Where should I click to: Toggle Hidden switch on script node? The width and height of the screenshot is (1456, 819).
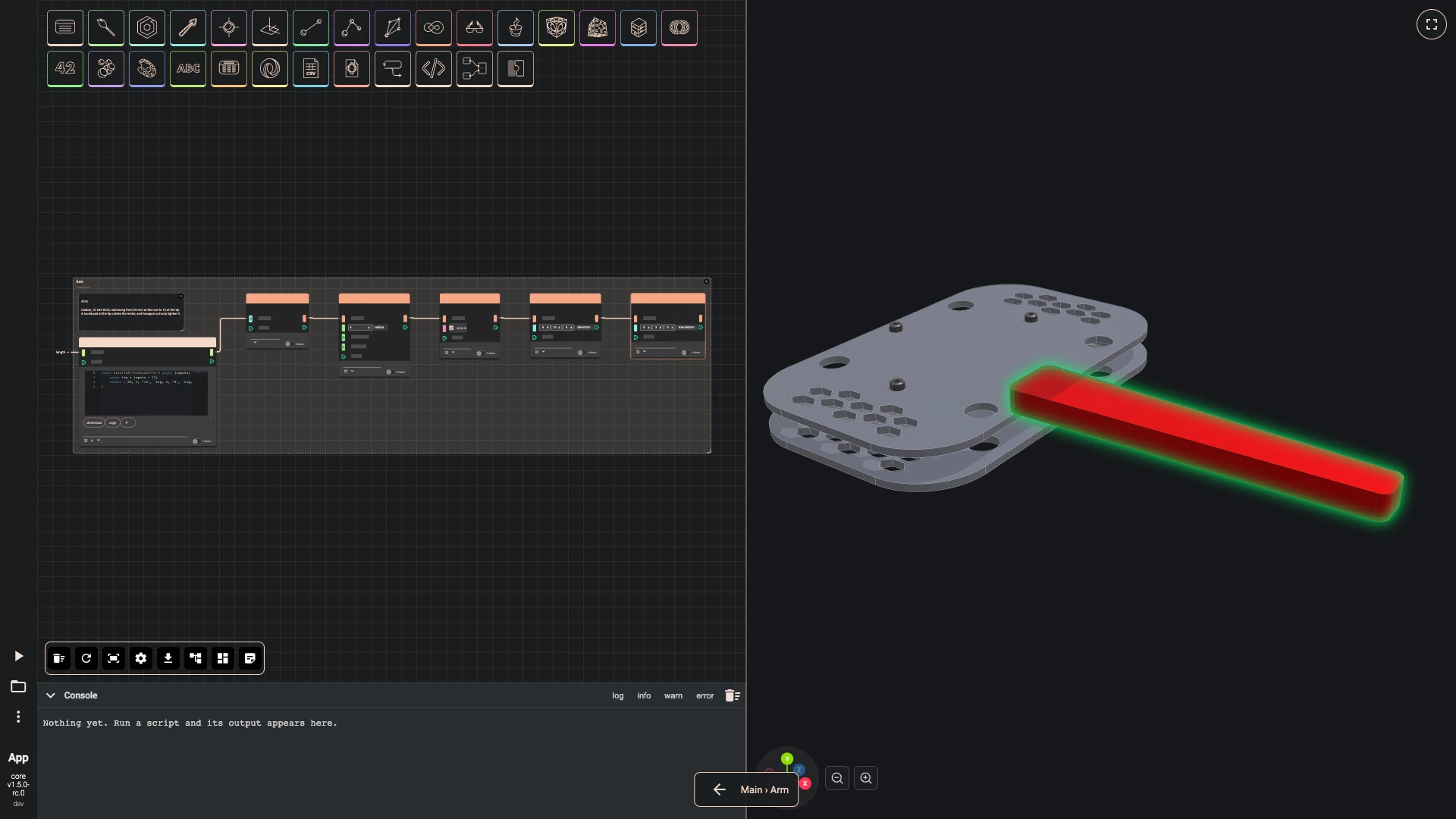click(197, 441)
